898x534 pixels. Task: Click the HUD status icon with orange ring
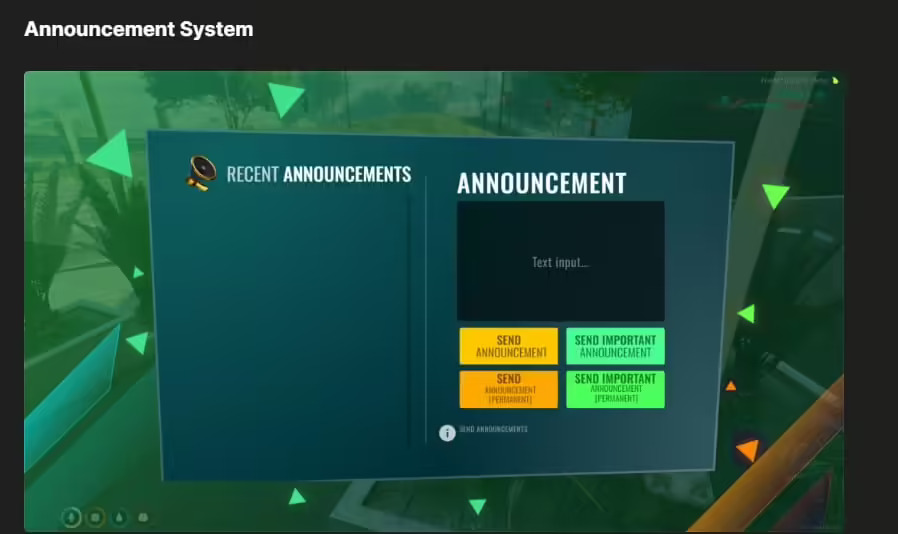[x=95, y=517]
